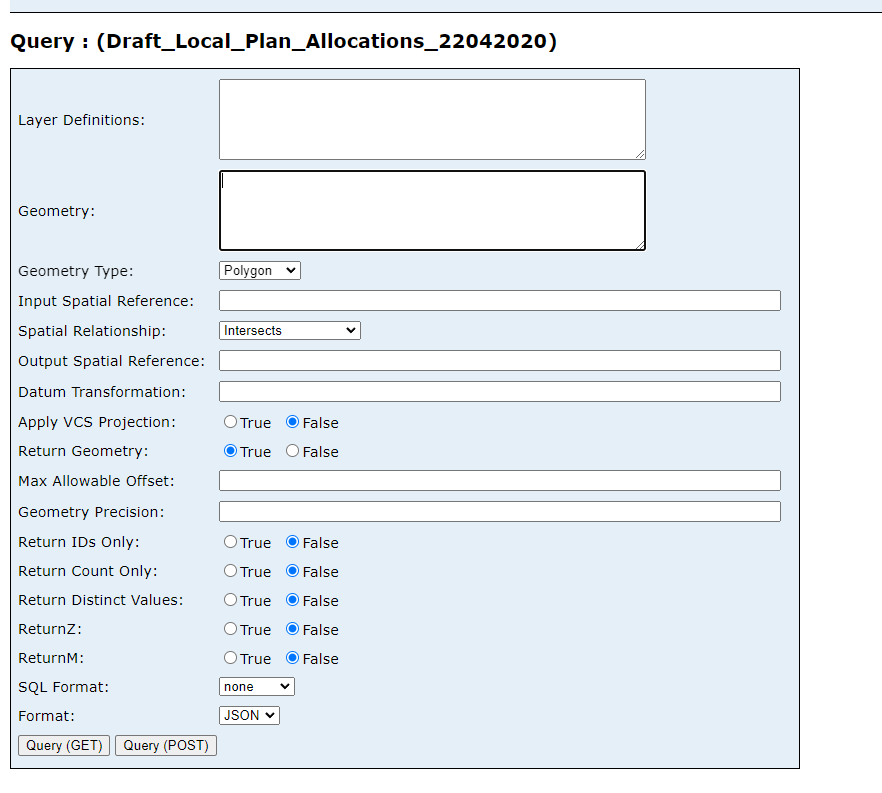The image size is (882, 793).
Task: Click the Query (GET) button
Action: pyautogui.click(x=63, y=745)
